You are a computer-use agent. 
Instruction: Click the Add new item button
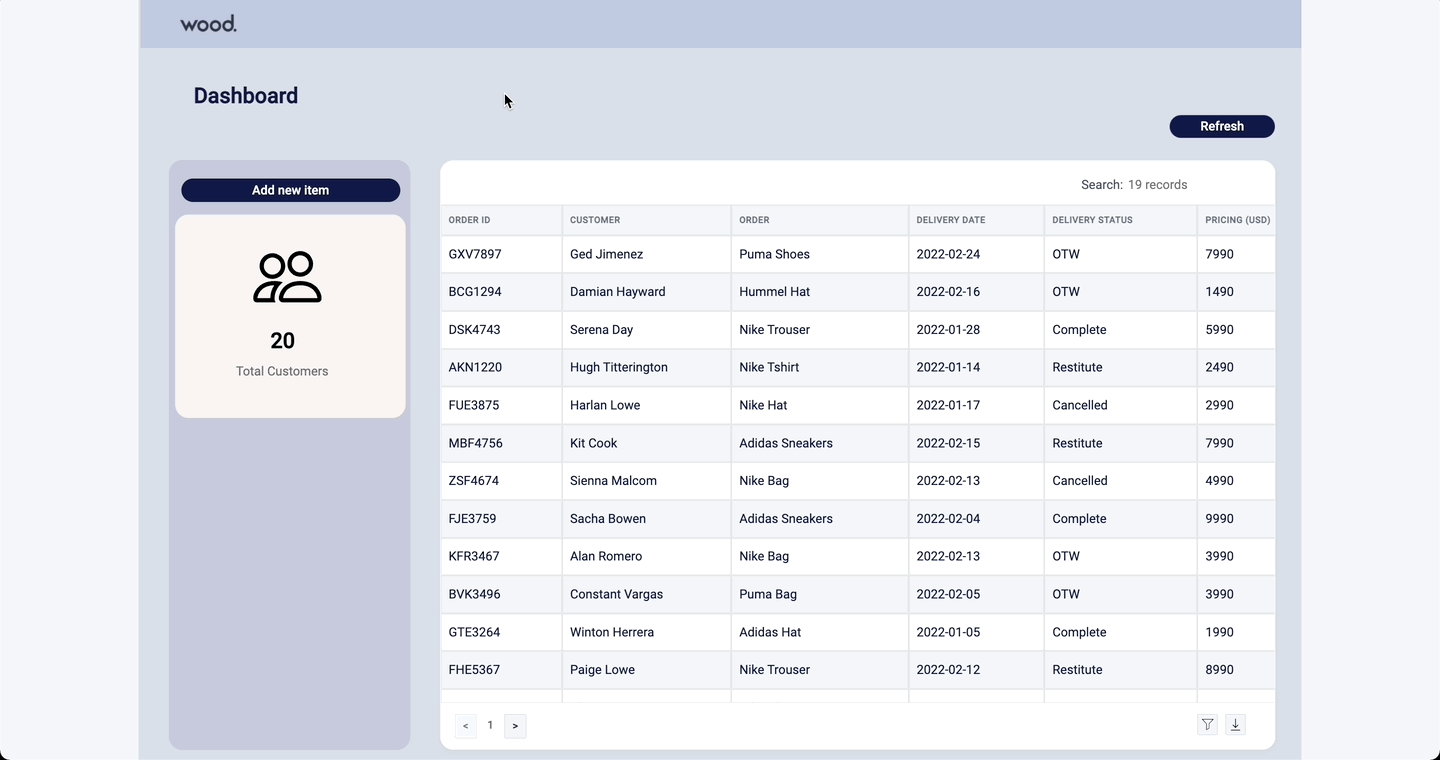[x=290, y=190]
